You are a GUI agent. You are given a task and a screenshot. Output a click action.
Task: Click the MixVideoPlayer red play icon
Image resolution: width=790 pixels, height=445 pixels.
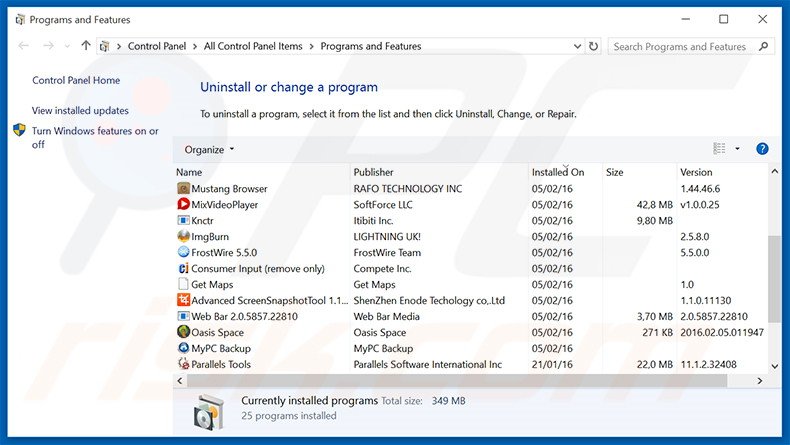(x=183, y=204)
